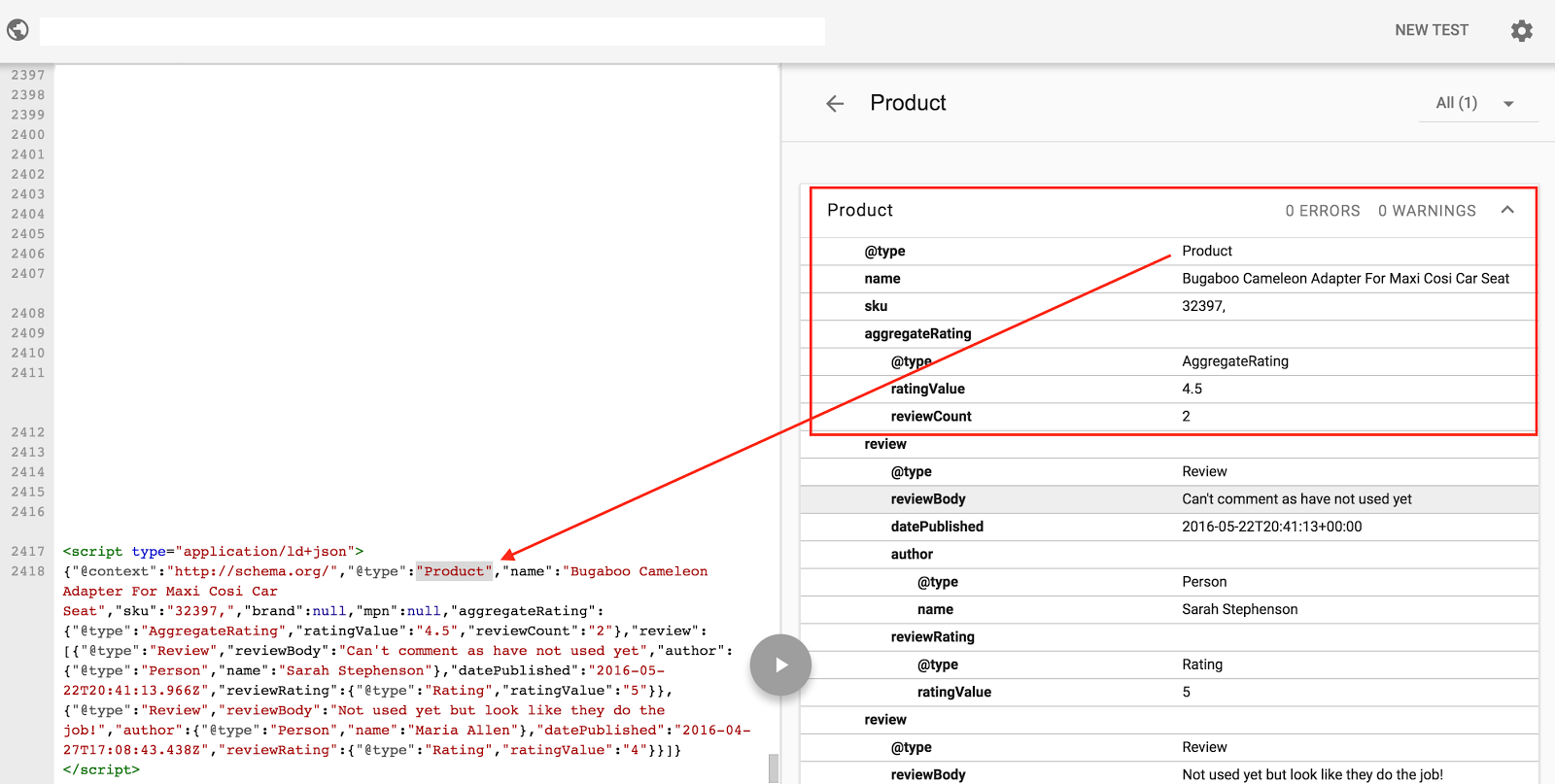
Task: Select "Not used yet but look like they do the job!"
Action: coord(1312,775)
